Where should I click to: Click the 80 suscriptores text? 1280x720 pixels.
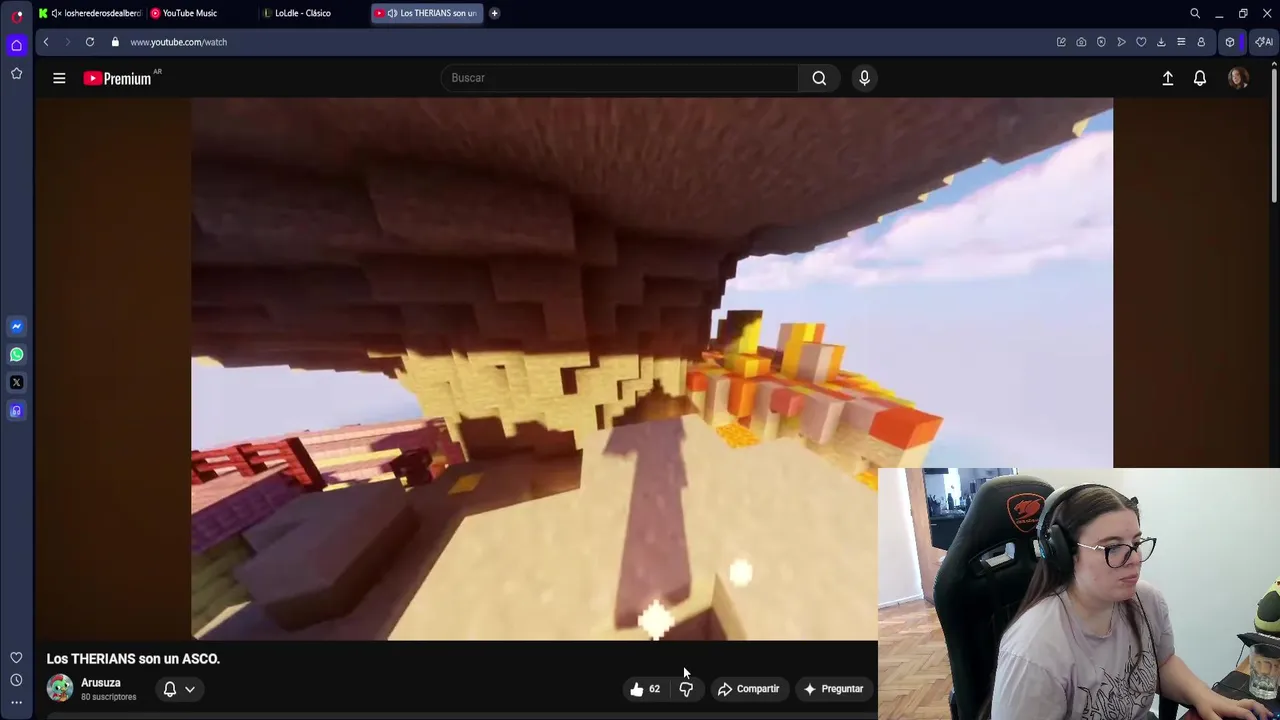pos(108,697)
